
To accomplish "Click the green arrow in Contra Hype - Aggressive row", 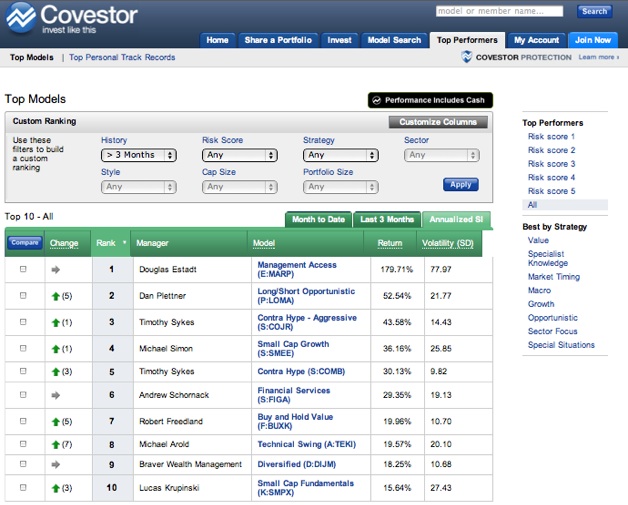I will click(56, 323).
